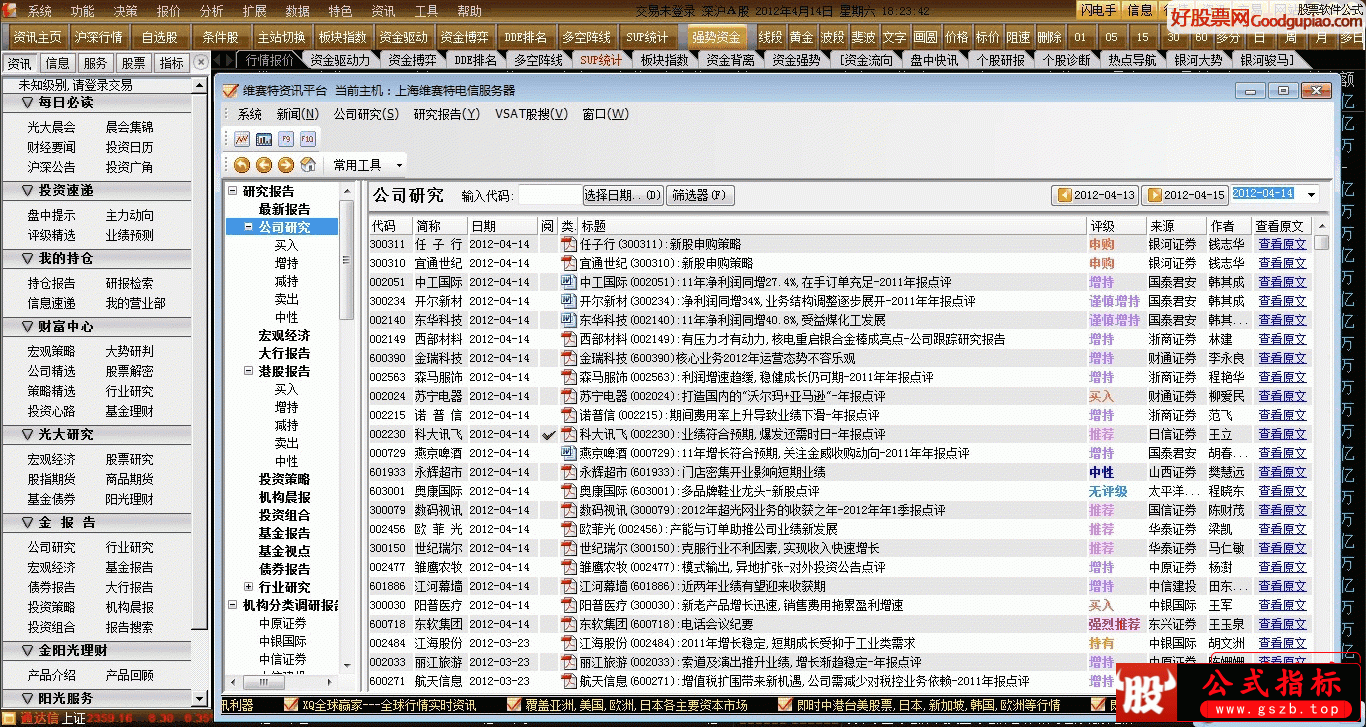Image resolution: width=1366 pixels, height=727 pixels.
Task: Select 宏观经济 in the report tree
Action: point(285,335)
